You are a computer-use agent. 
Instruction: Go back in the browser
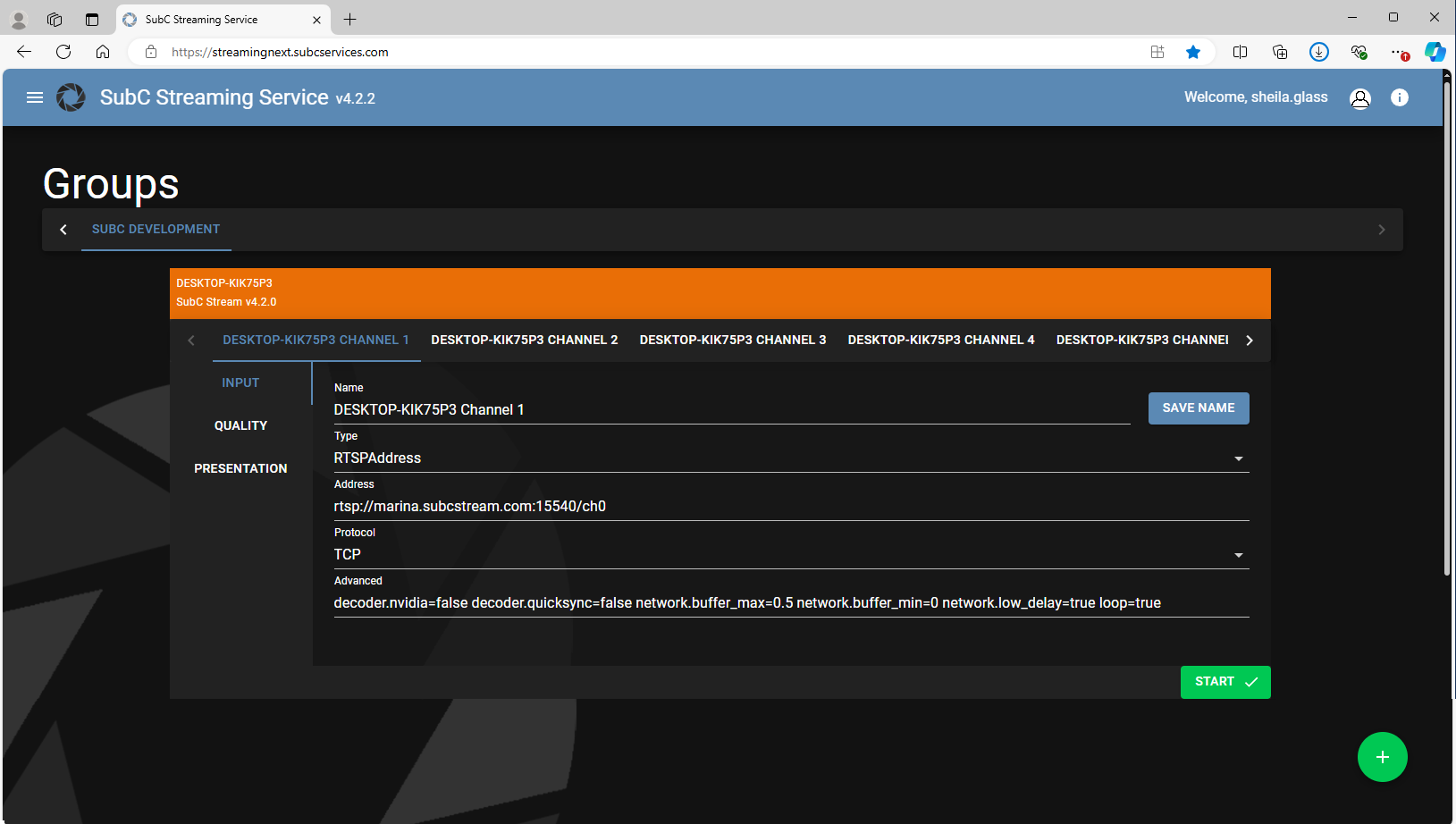[x=24, y=52]
